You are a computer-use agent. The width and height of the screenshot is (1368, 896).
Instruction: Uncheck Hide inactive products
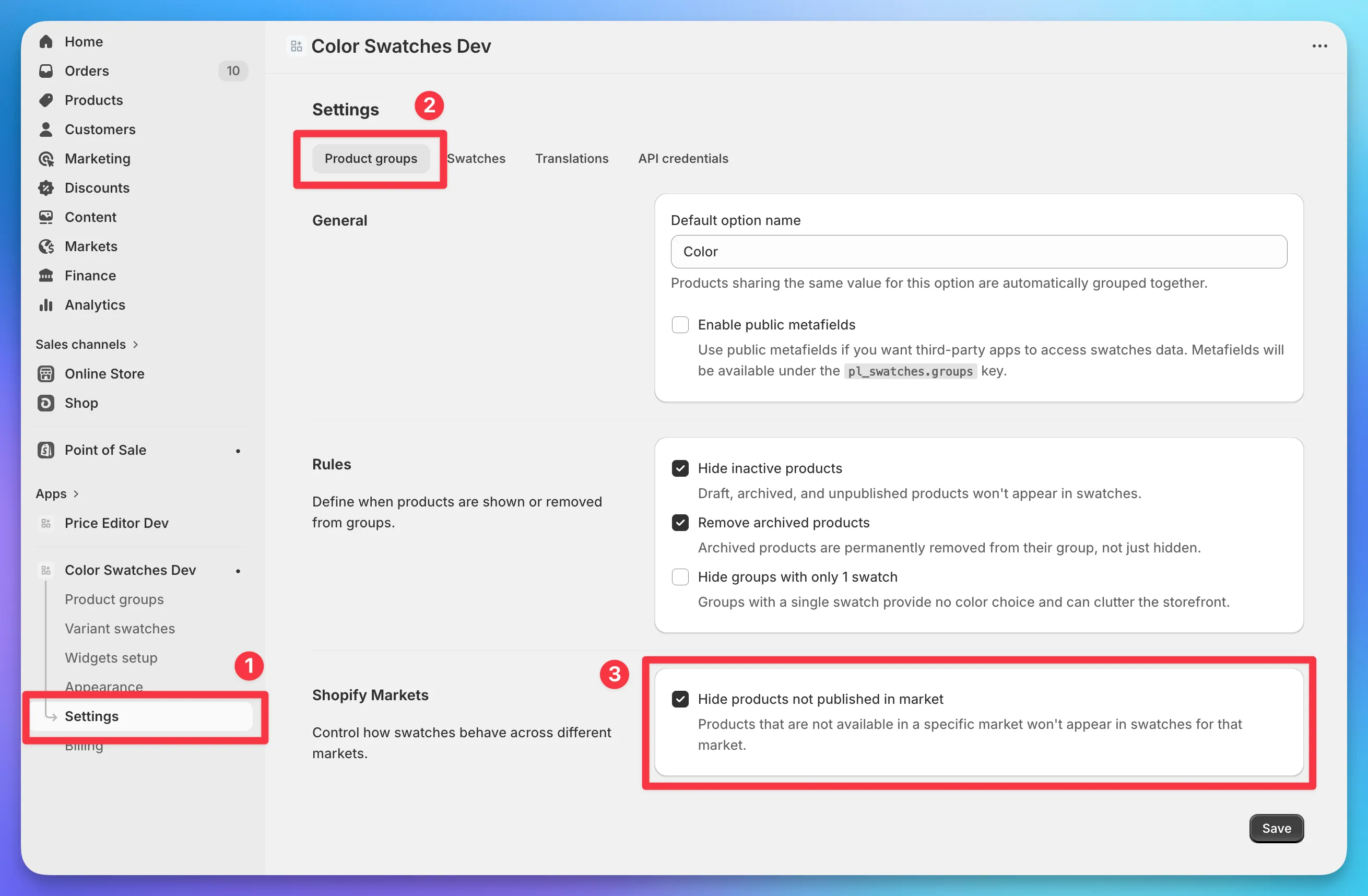[x=680, y=468]
